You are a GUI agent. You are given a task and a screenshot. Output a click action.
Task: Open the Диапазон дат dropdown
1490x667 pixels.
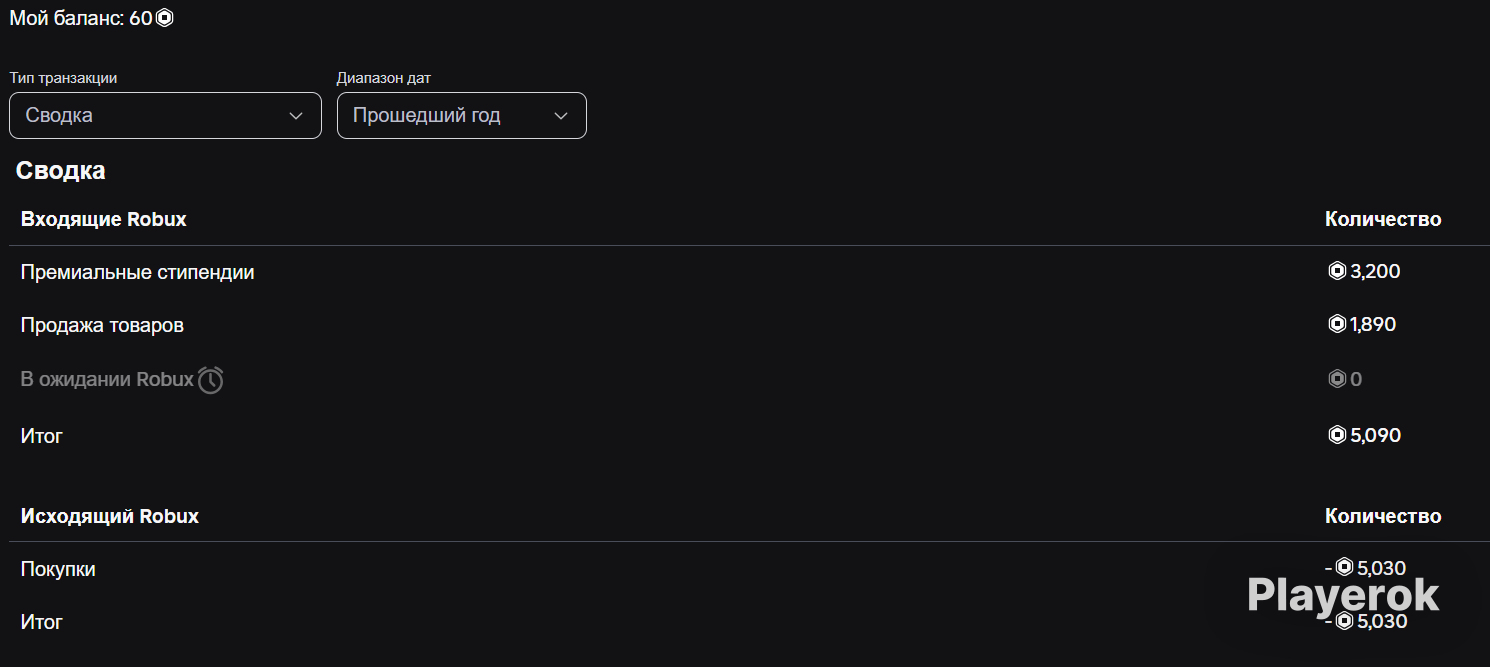tap(462, 115)
